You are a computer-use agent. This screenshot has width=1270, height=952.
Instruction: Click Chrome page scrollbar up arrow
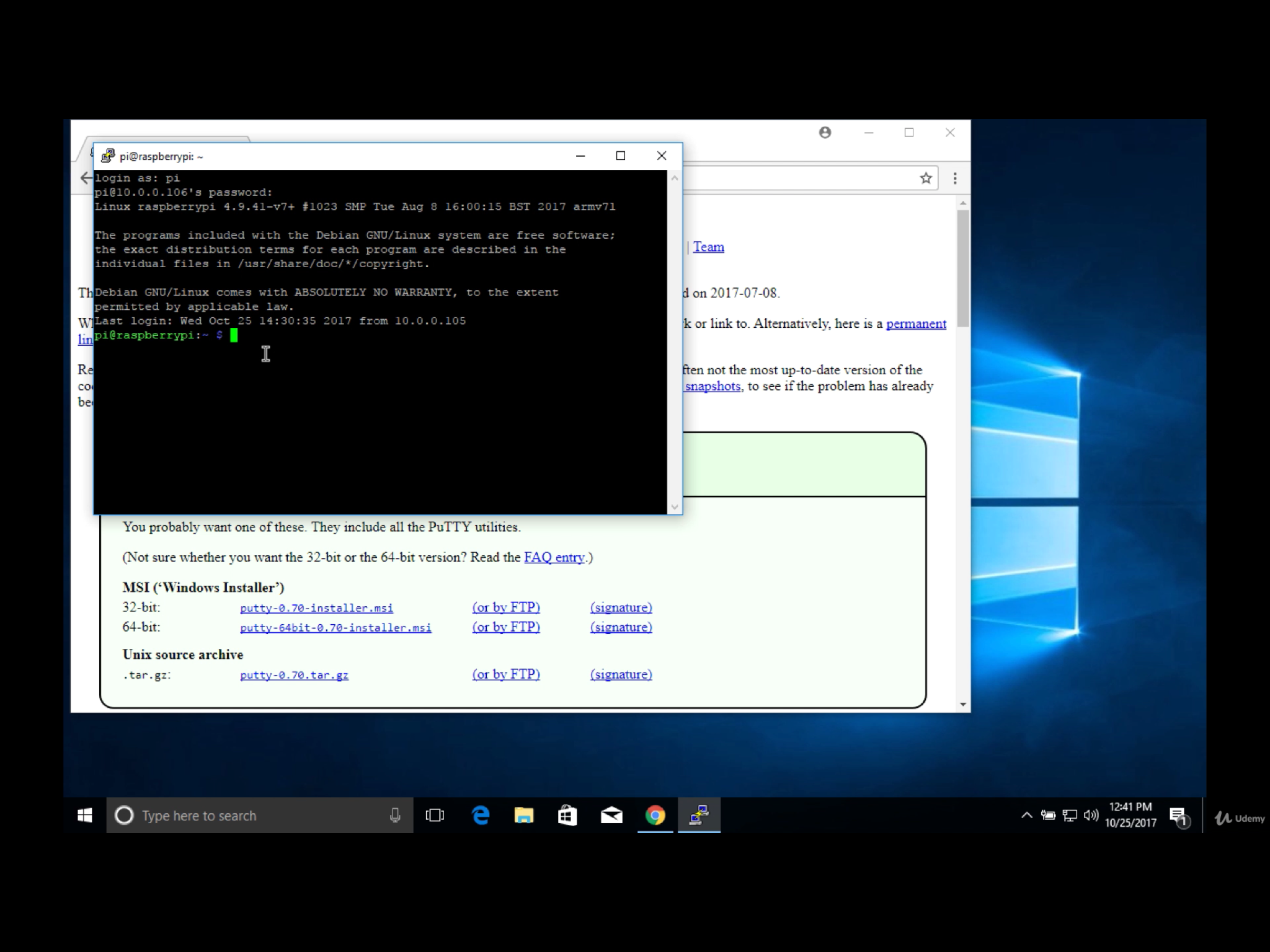(962, 203)
